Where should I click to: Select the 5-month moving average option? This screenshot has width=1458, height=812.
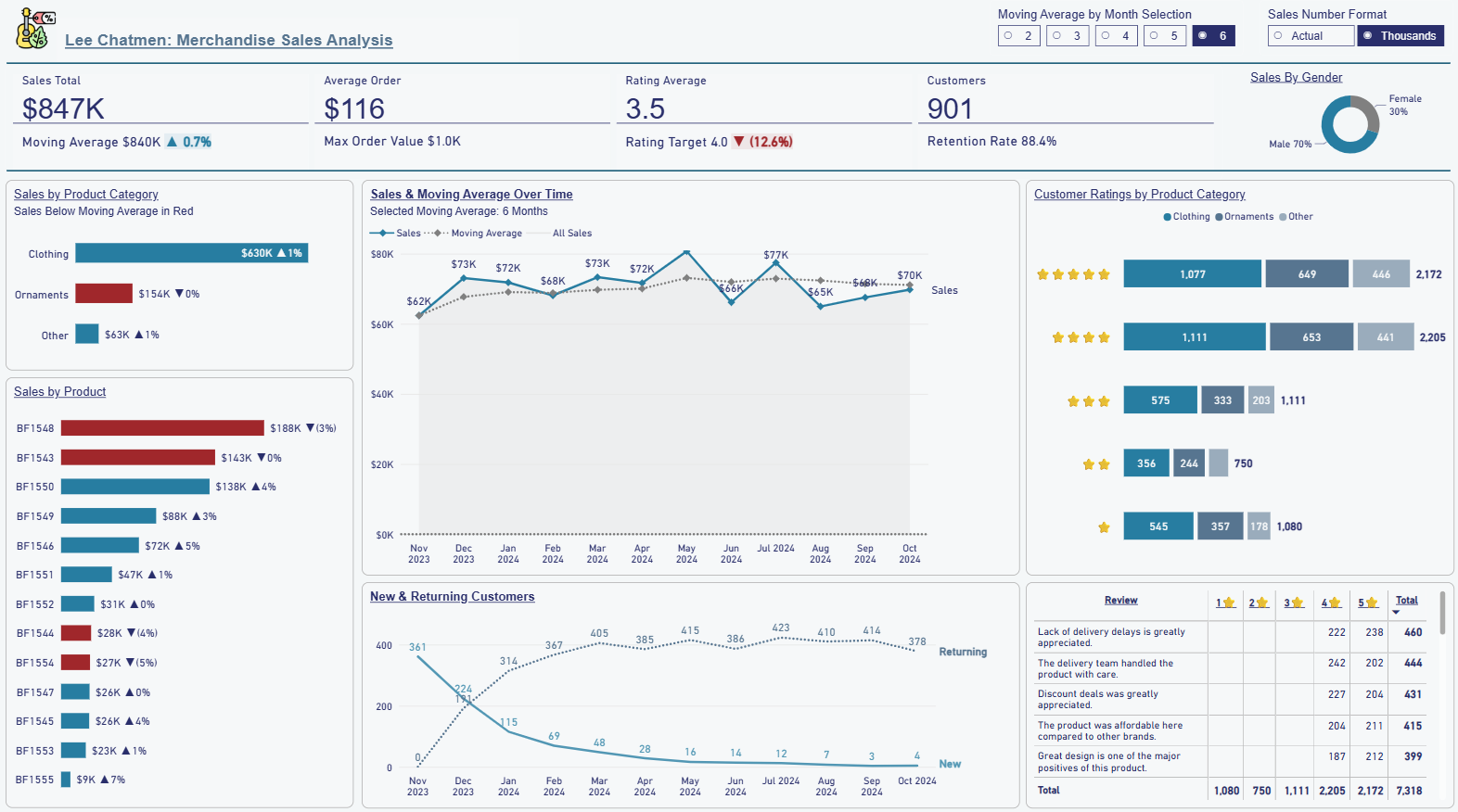point(1165,36)
